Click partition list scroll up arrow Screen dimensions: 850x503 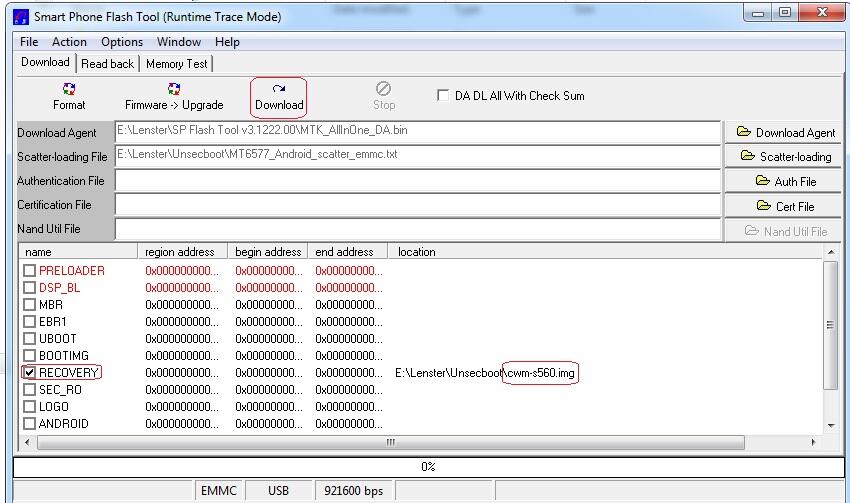pos(831,252)
